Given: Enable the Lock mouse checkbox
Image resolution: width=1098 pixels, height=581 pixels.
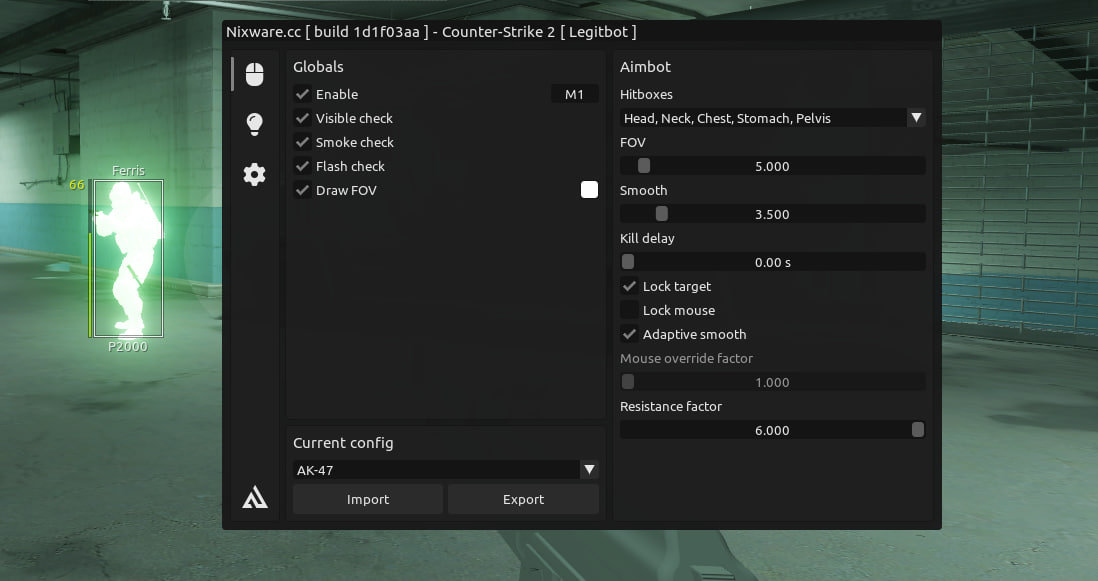Looking at the screenshot, I should click(629, 310).
